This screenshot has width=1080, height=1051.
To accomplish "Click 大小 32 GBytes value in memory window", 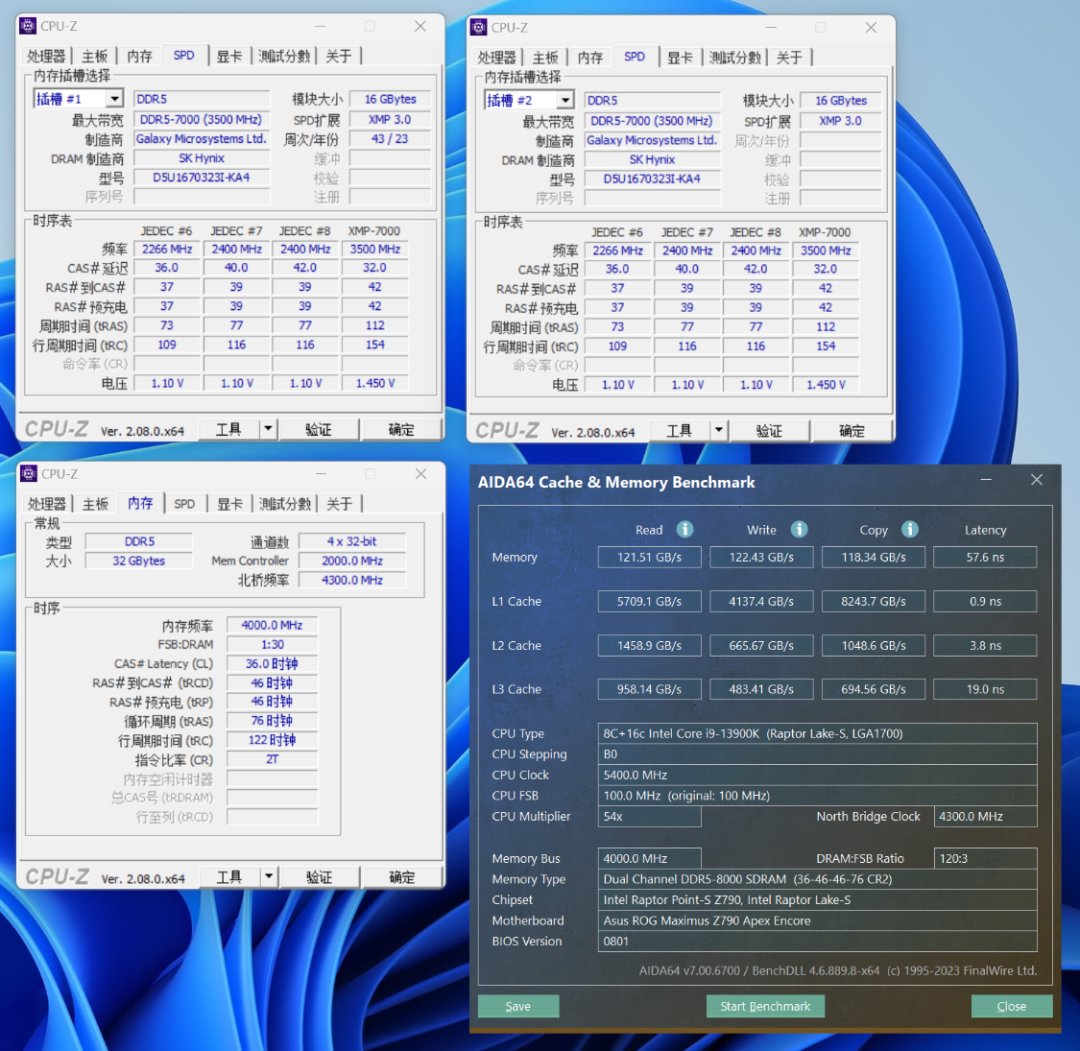I will point(138,561).
